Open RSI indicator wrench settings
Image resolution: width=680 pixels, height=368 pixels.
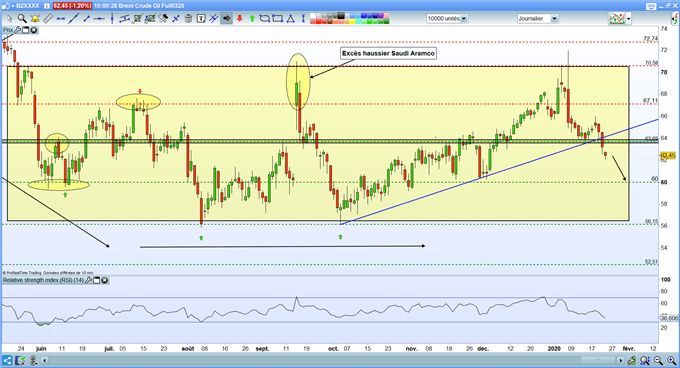coord(89,280)
